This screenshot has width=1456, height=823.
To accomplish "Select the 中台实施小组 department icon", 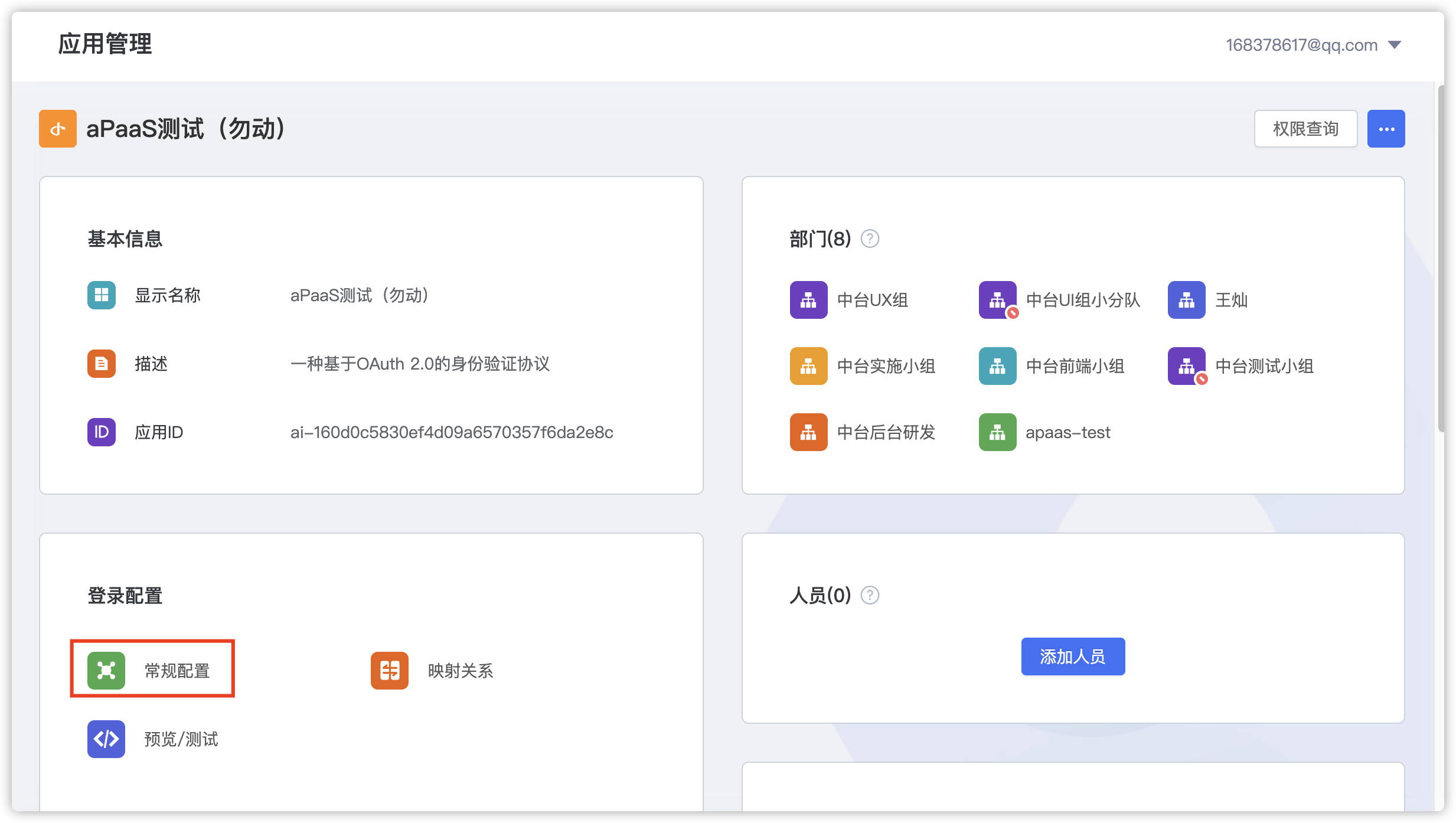I will 809,366.
